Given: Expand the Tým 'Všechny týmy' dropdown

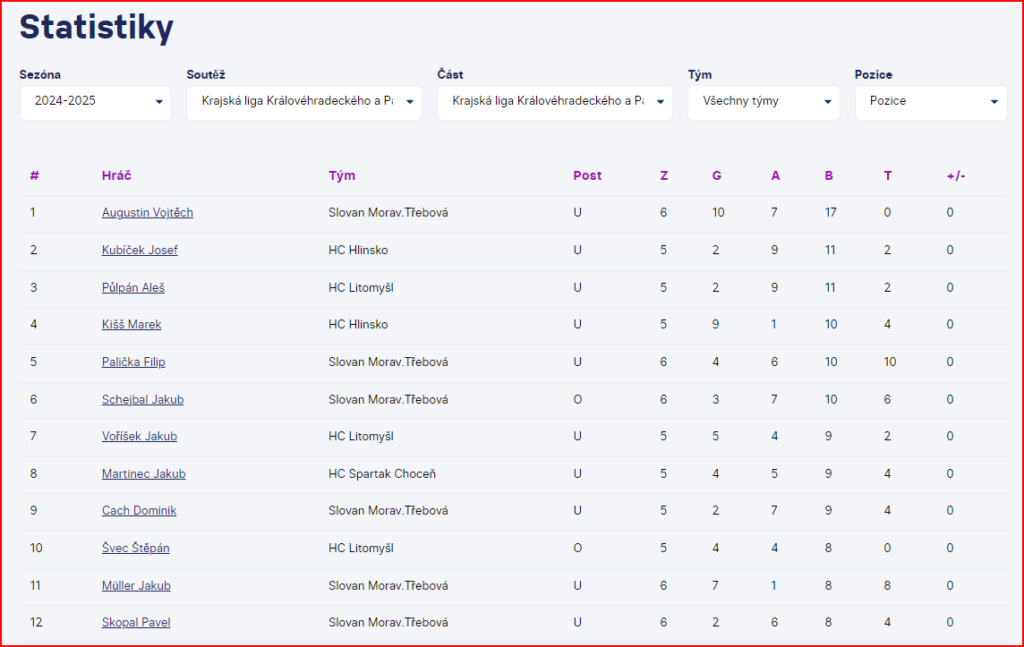Looking at the screenshot, I should 763,102.
